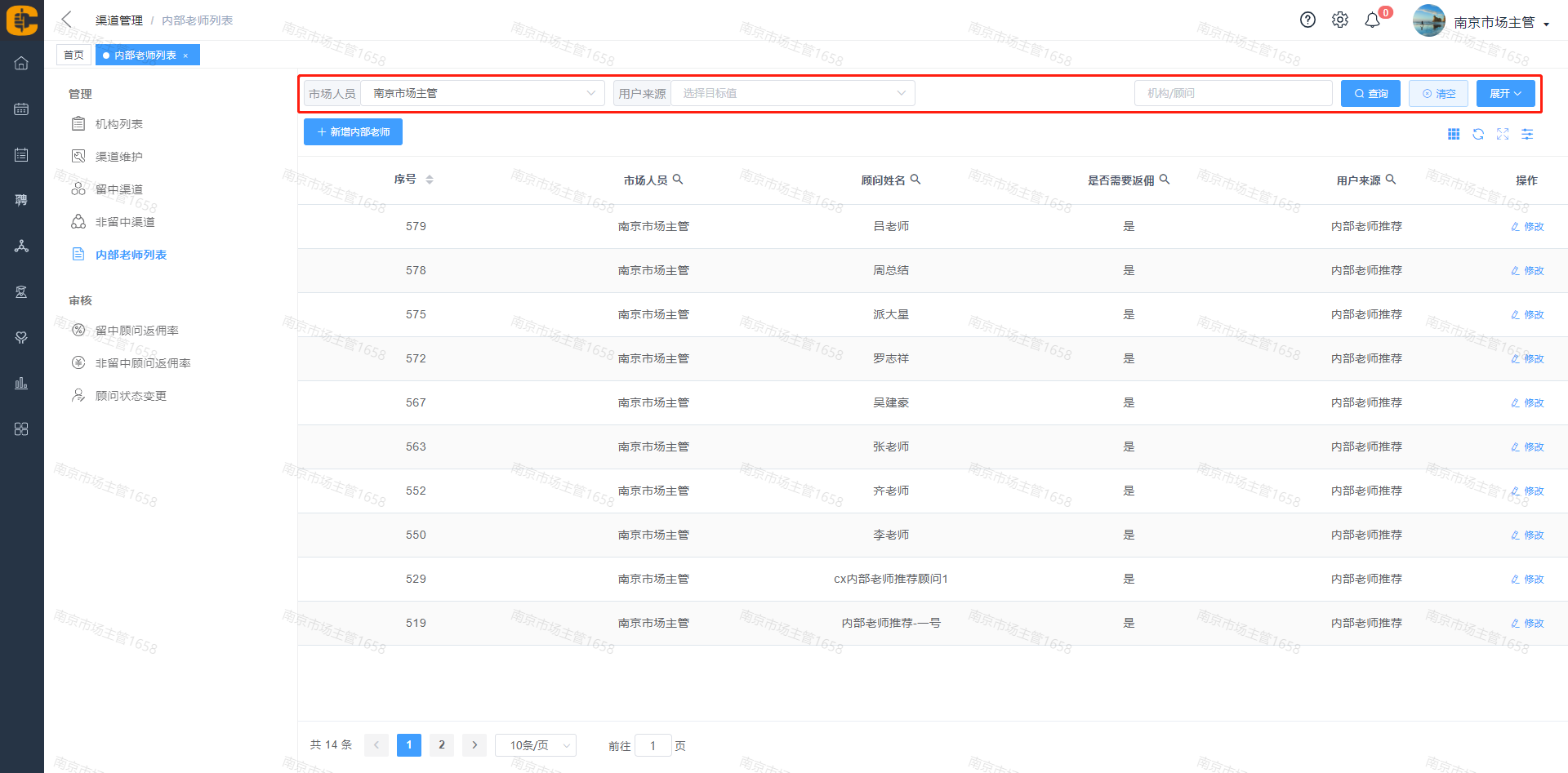Click the table refresh icon
The height and width of the screenshot is (773, 1568).
[1478, 135]
